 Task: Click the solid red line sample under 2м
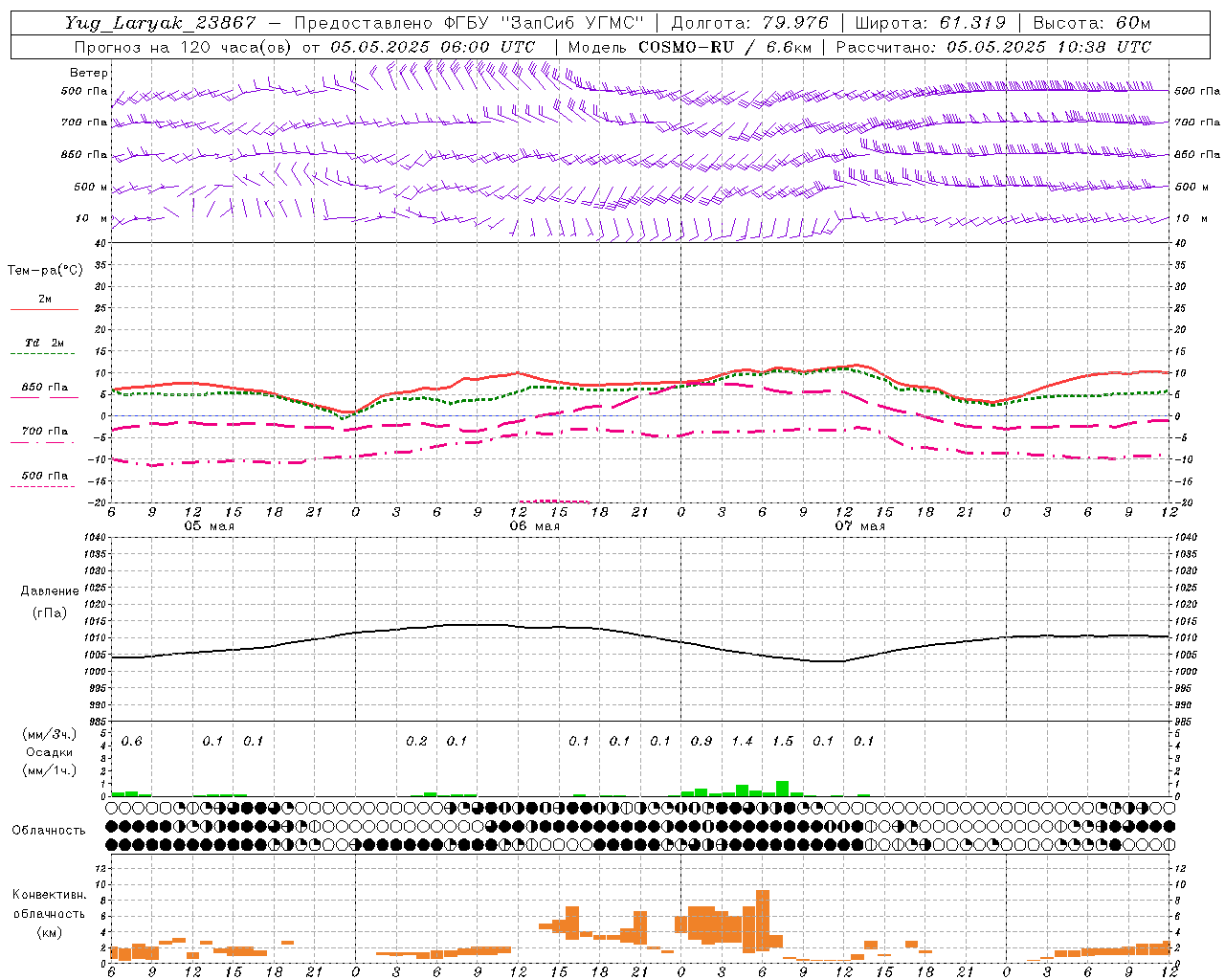[x=44, y=310]
